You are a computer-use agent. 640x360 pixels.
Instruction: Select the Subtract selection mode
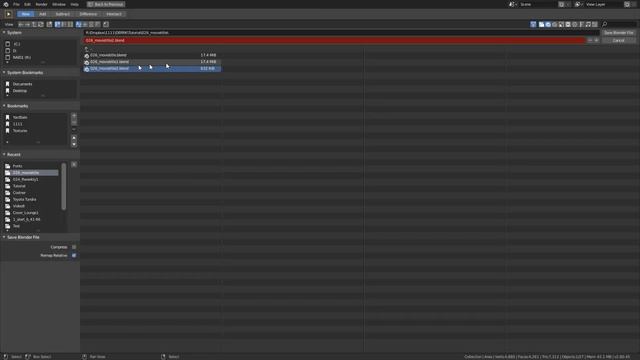point(62,14)
